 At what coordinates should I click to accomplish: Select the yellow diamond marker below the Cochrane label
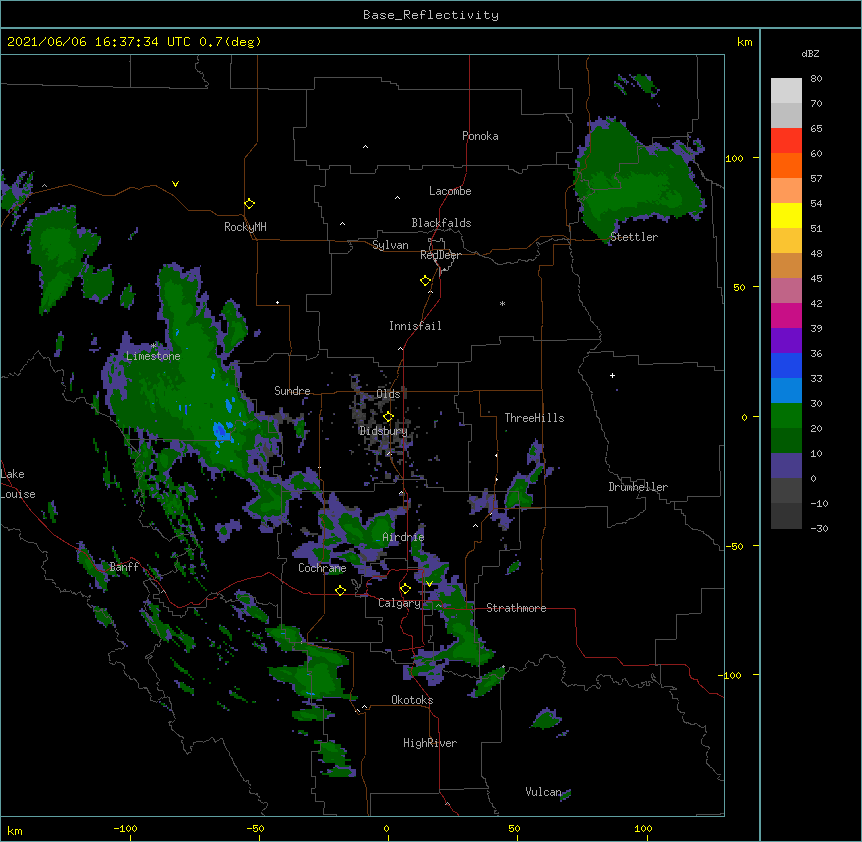(x=340, y=590)
